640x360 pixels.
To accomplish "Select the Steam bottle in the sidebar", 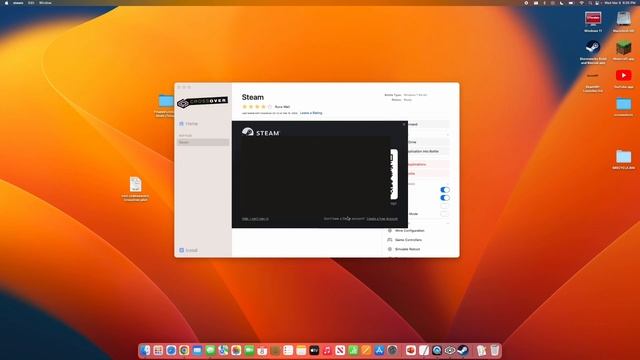I will tap(203, 142).
